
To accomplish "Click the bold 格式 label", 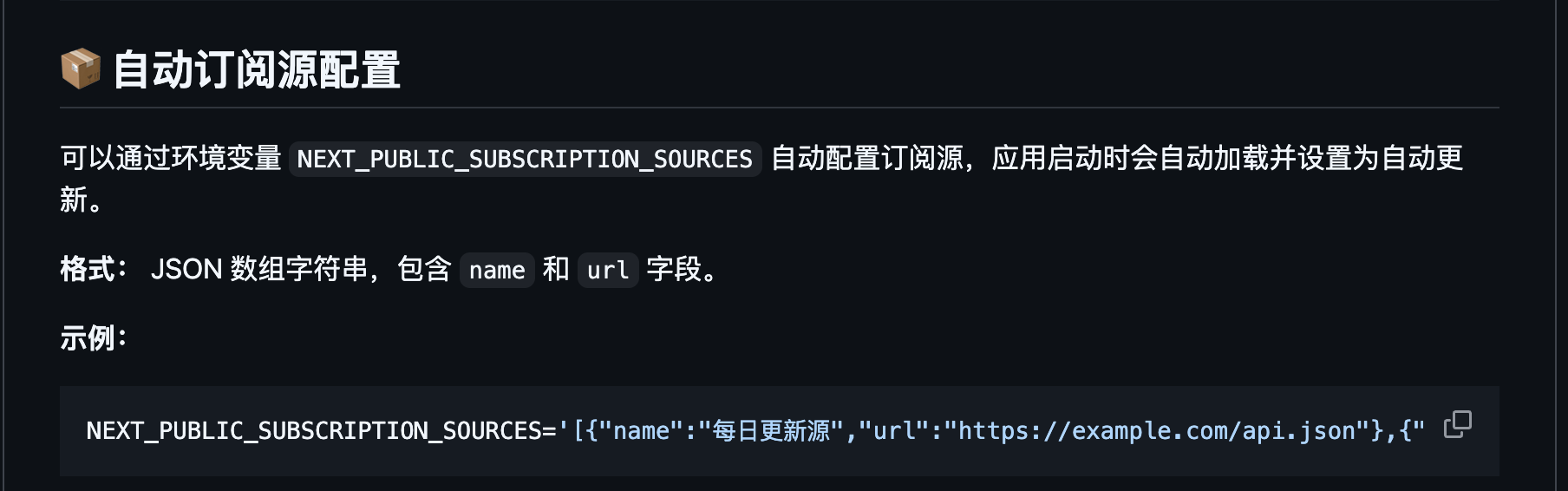I will 88,270.
